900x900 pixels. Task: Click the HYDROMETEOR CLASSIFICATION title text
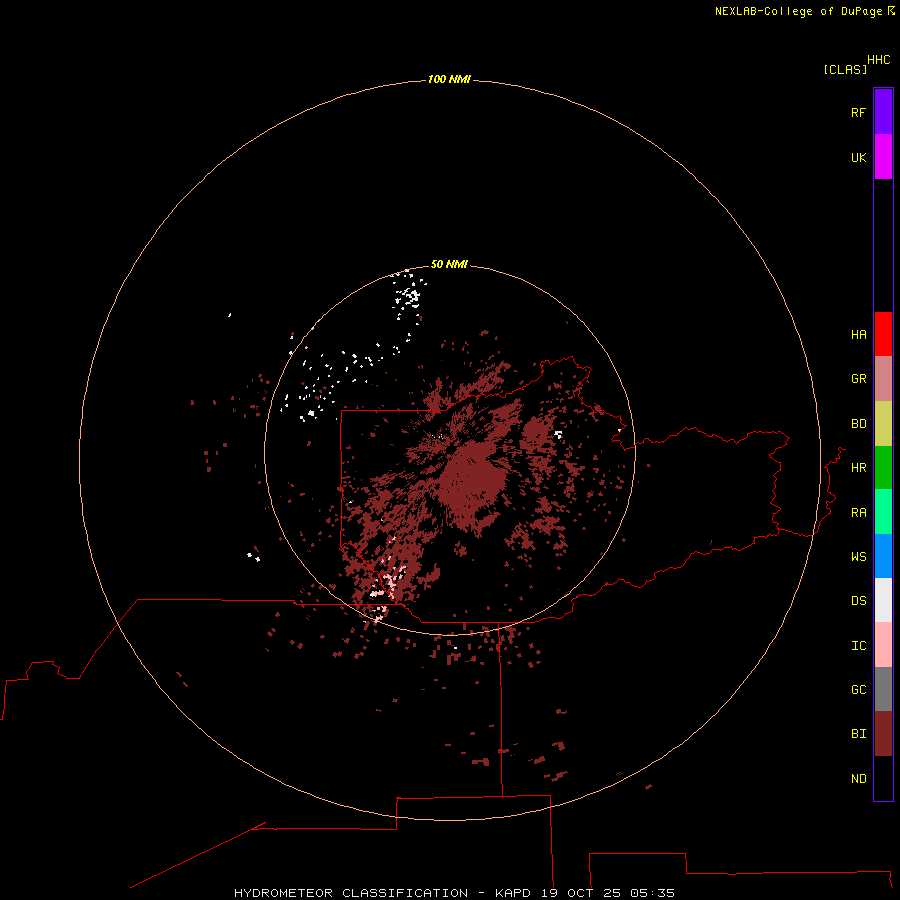(351, 893)
